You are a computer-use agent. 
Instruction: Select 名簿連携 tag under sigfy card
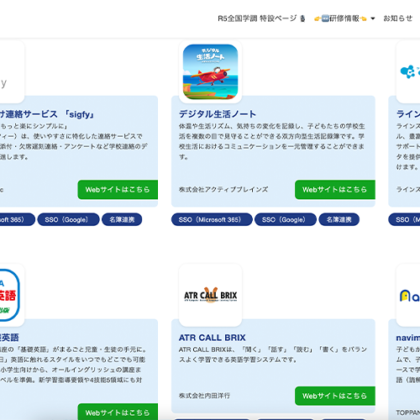pyautogui.click(x=122, y=219)
